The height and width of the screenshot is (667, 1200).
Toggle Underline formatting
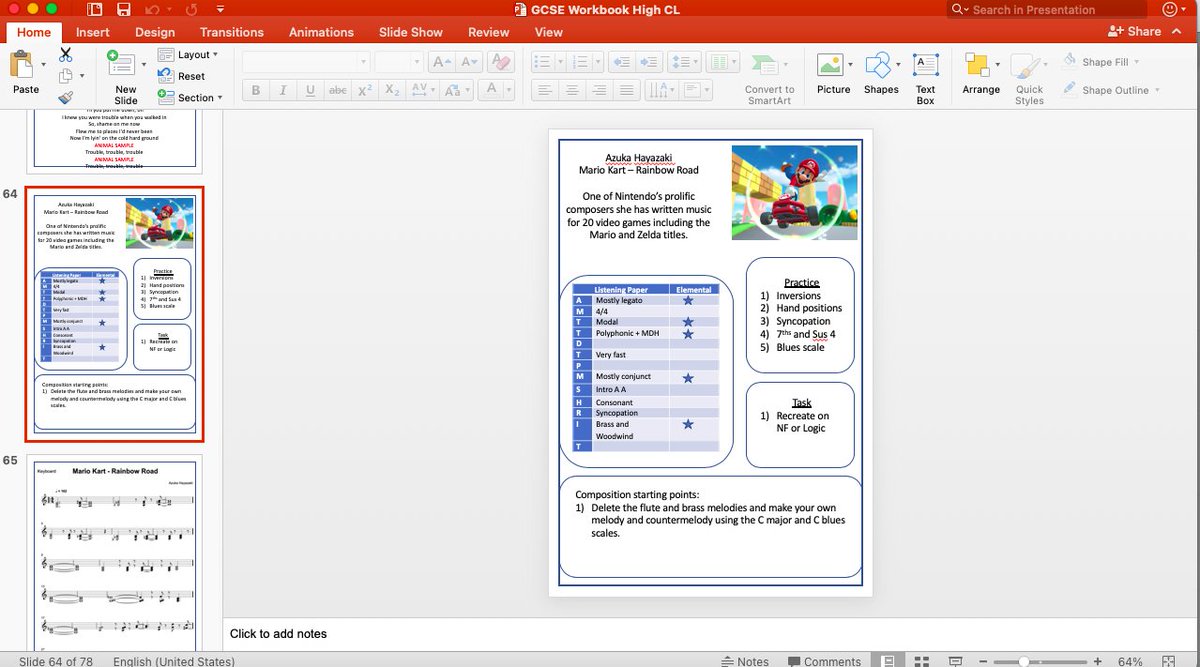coord(310,90)
